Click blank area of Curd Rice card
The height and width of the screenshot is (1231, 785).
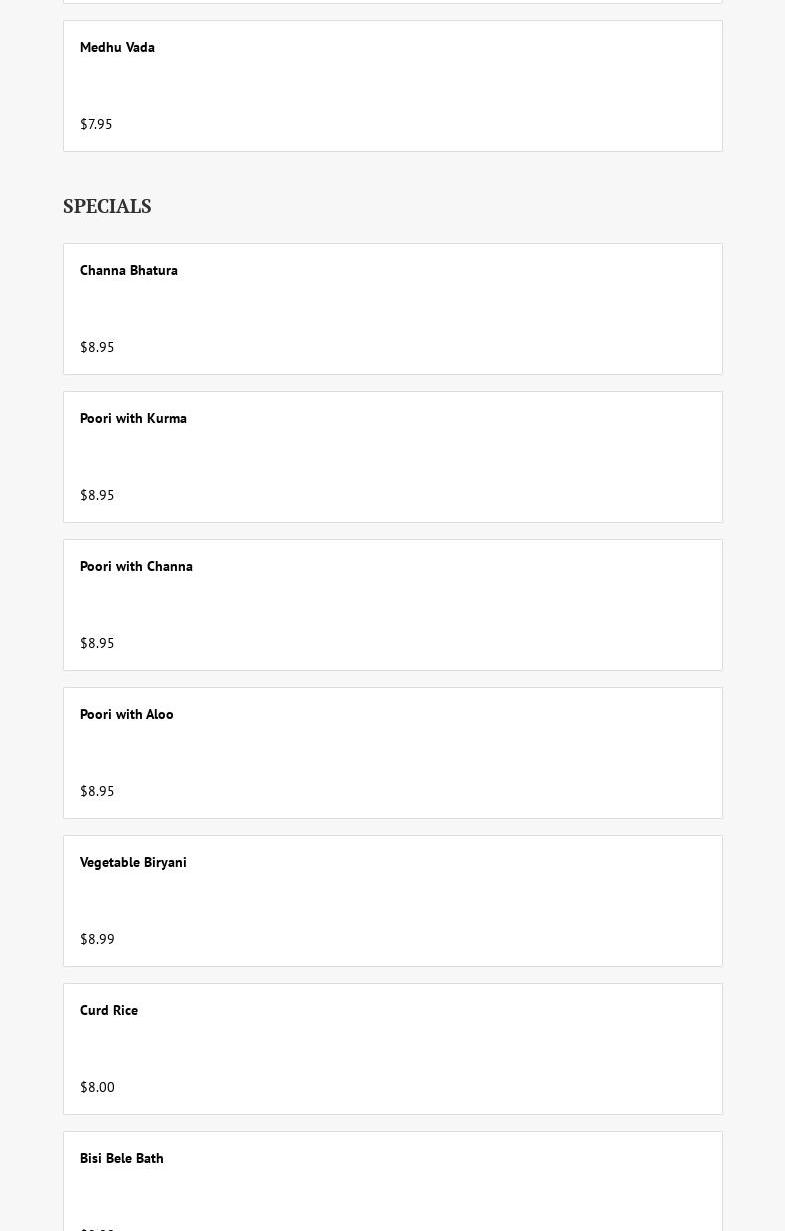pos(450,1048)
